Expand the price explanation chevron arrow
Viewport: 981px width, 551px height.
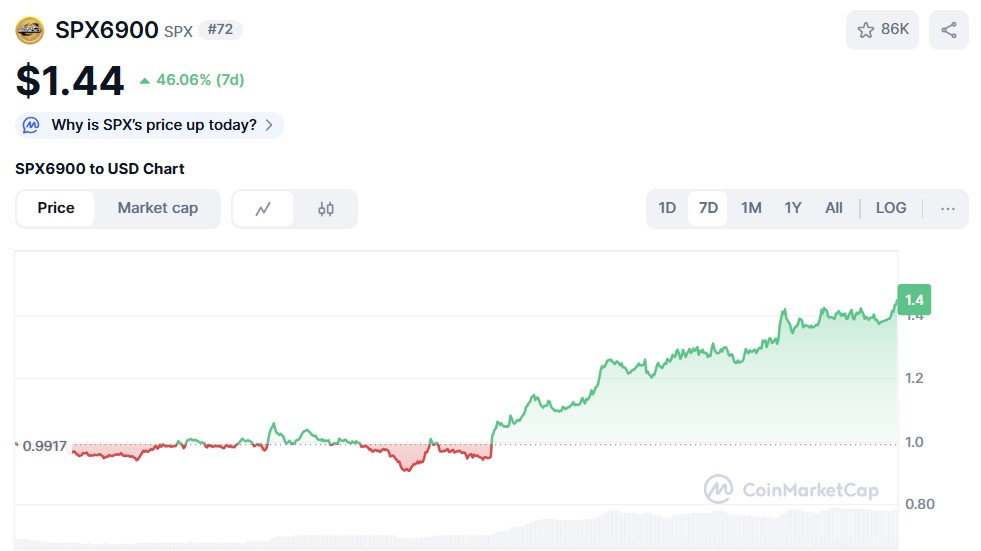[269, 125]
